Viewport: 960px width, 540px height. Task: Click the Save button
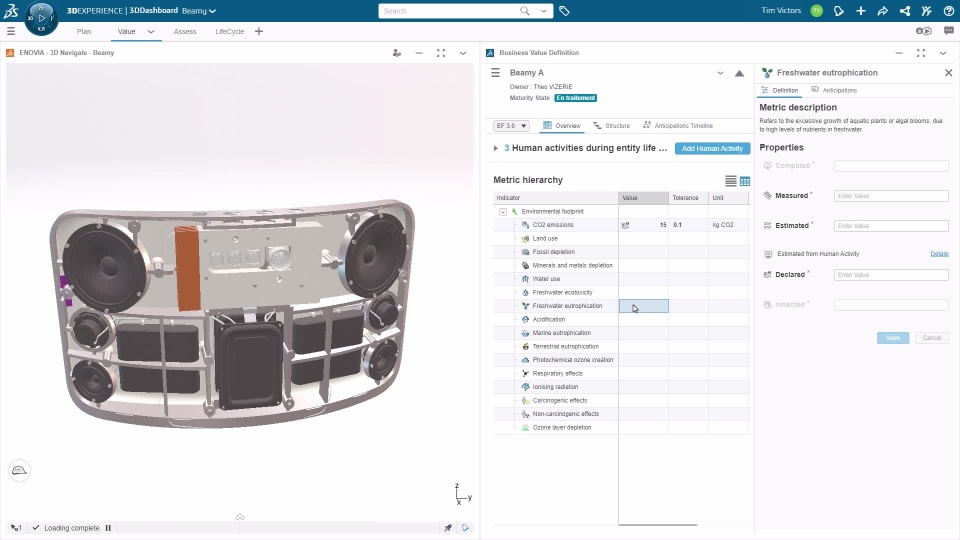coord(893,338)
